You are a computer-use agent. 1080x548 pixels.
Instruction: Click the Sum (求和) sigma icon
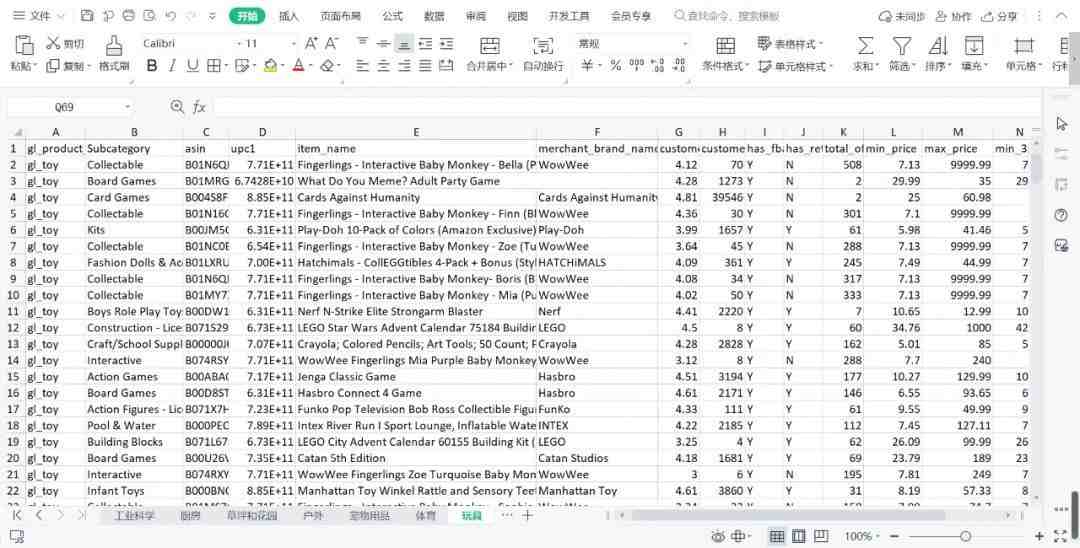(865, 46)
